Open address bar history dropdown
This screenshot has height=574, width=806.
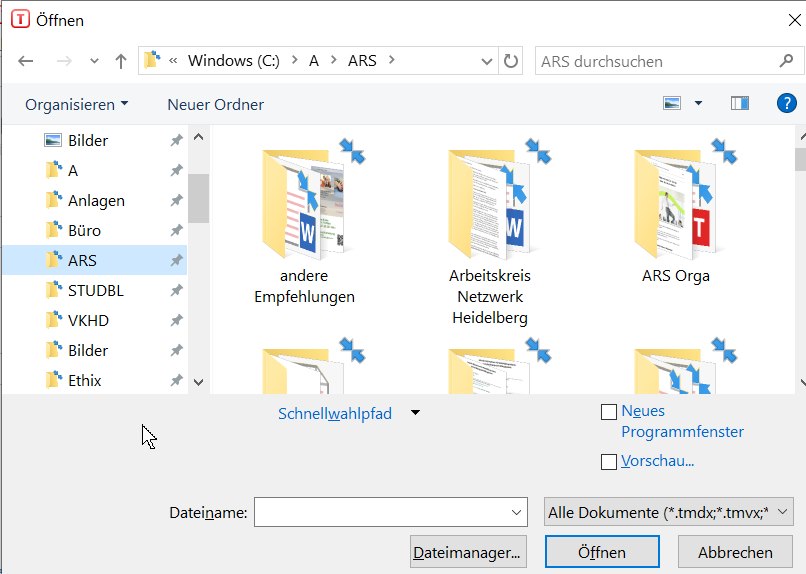click(x=486, y=62)
